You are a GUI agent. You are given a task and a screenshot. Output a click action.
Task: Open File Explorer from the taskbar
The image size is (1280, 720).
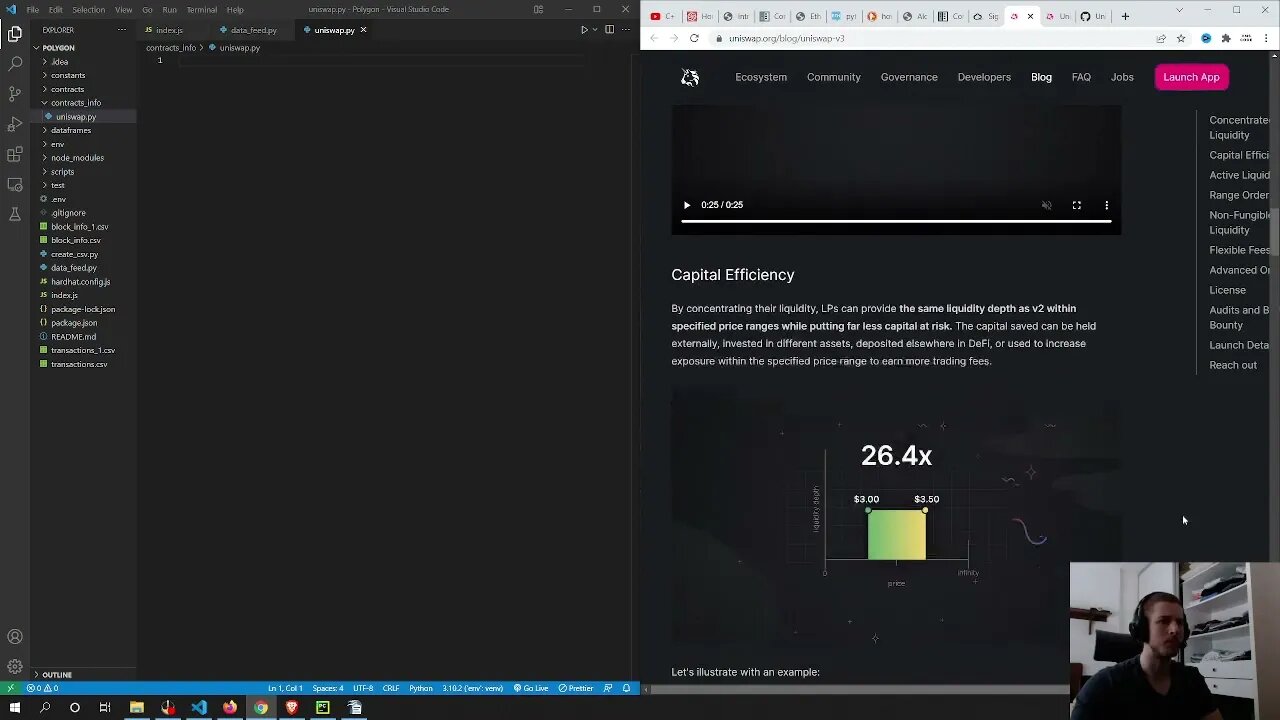tap(137, 708)
